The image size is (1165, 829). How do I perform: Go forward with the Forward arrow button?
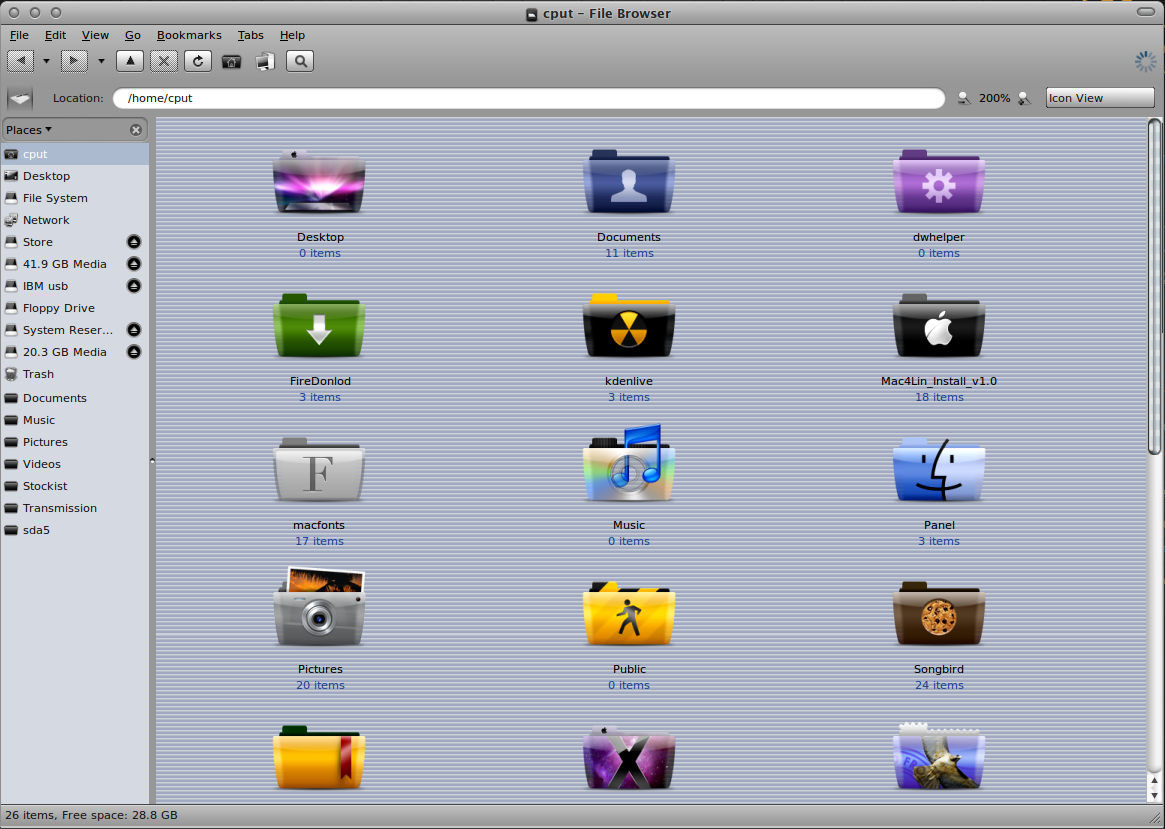74,61
